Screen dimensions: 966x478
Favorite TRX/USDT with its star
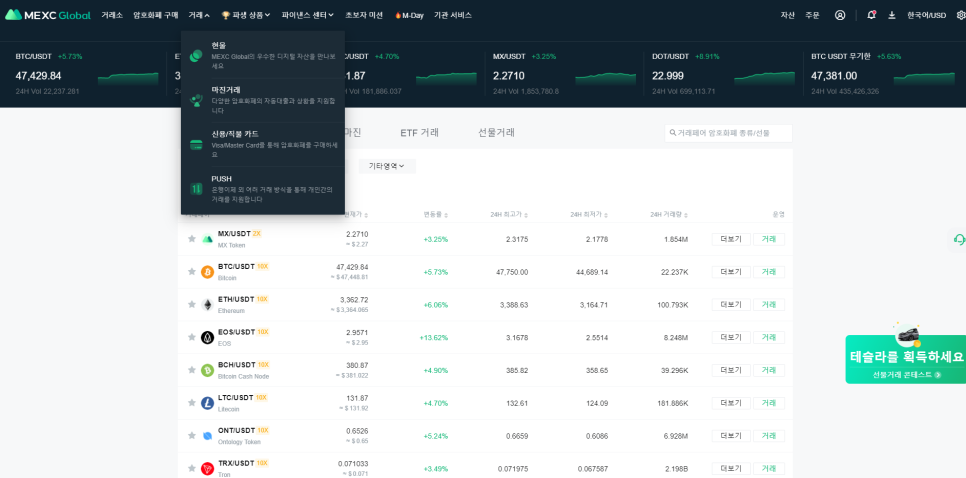(192, 468)
